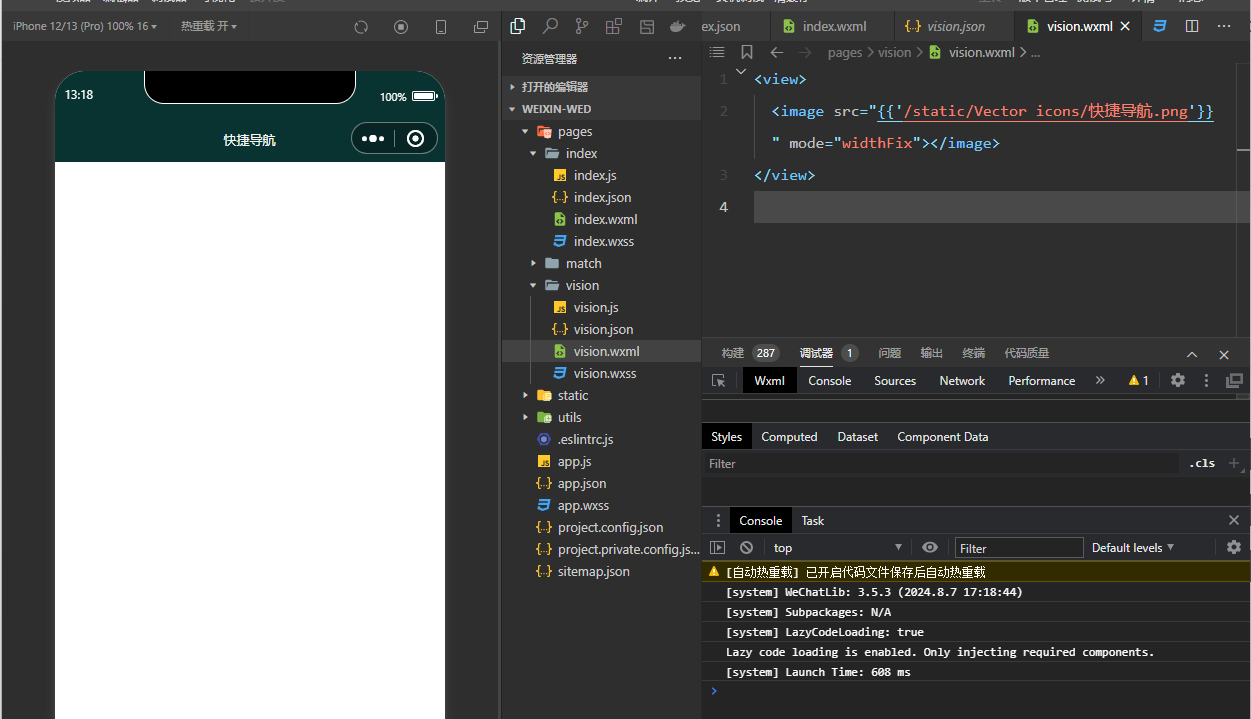
Task: Click the yellow warning count badge
Action: click(1138, 381)
